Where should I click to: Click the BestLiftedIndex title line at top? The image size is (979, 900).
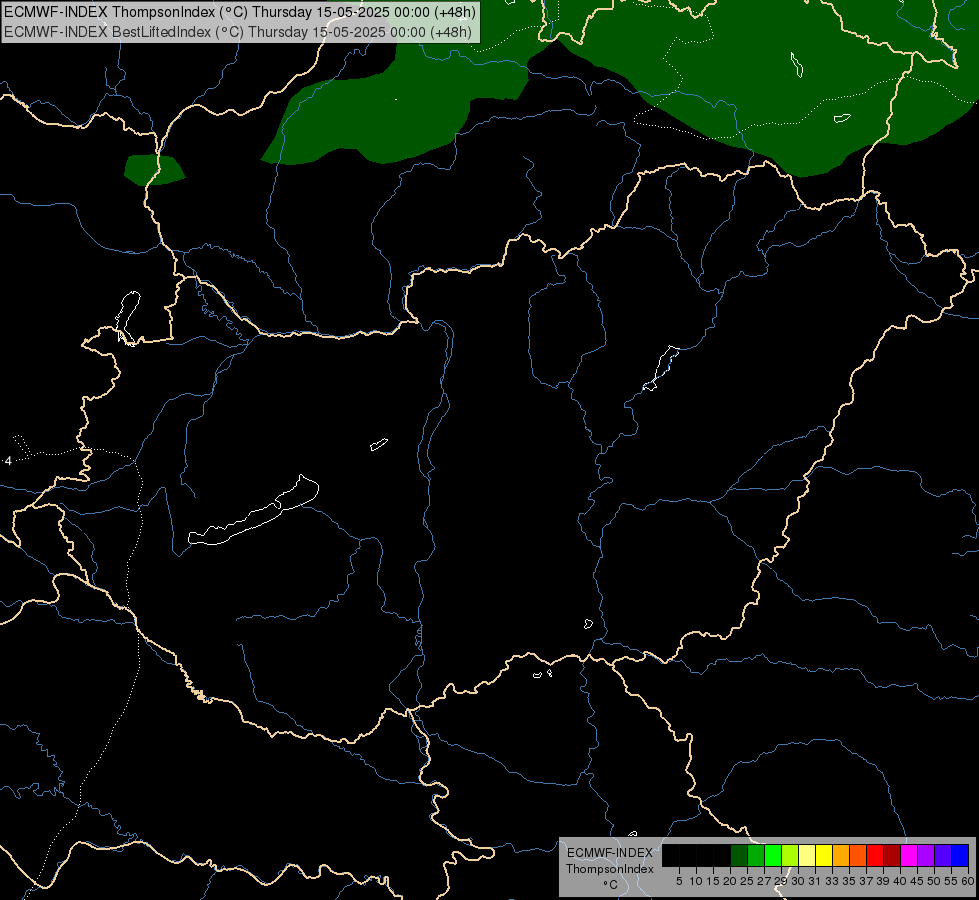pos(238,32)
